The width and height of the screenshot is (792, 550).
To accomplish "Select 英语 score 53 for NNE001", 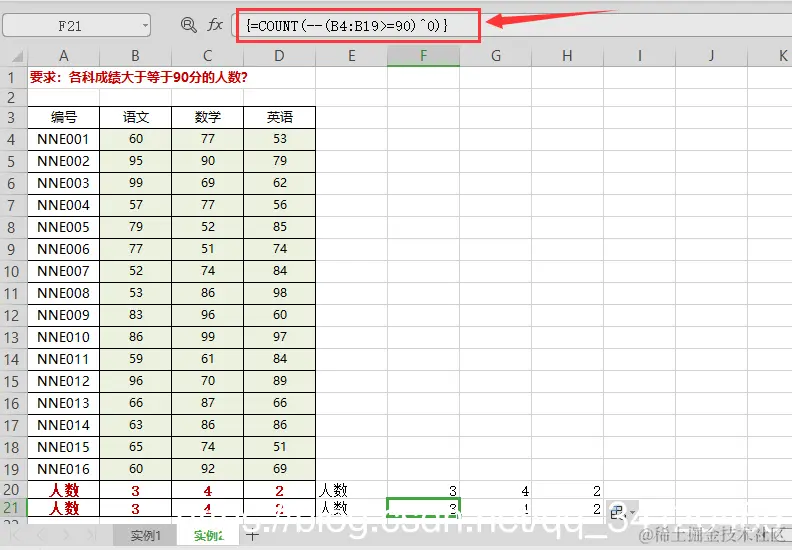I will [x=279, y=139].
